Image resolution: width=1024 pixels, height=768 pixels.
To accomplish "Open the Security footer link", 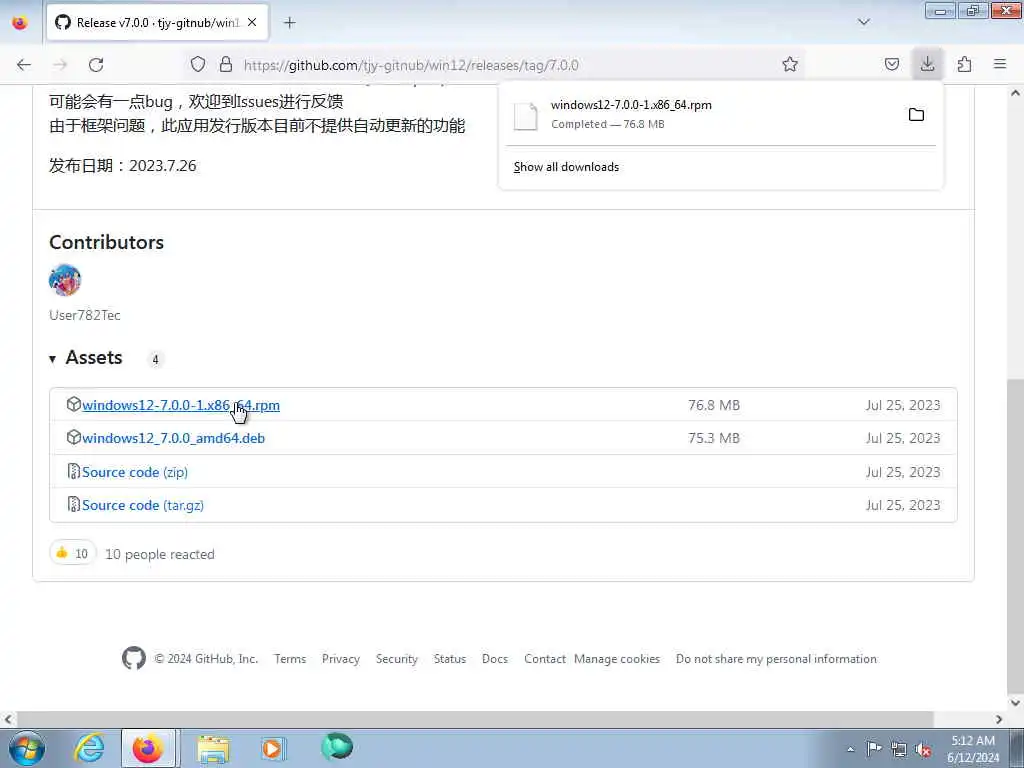I will [x=396, y=659].
